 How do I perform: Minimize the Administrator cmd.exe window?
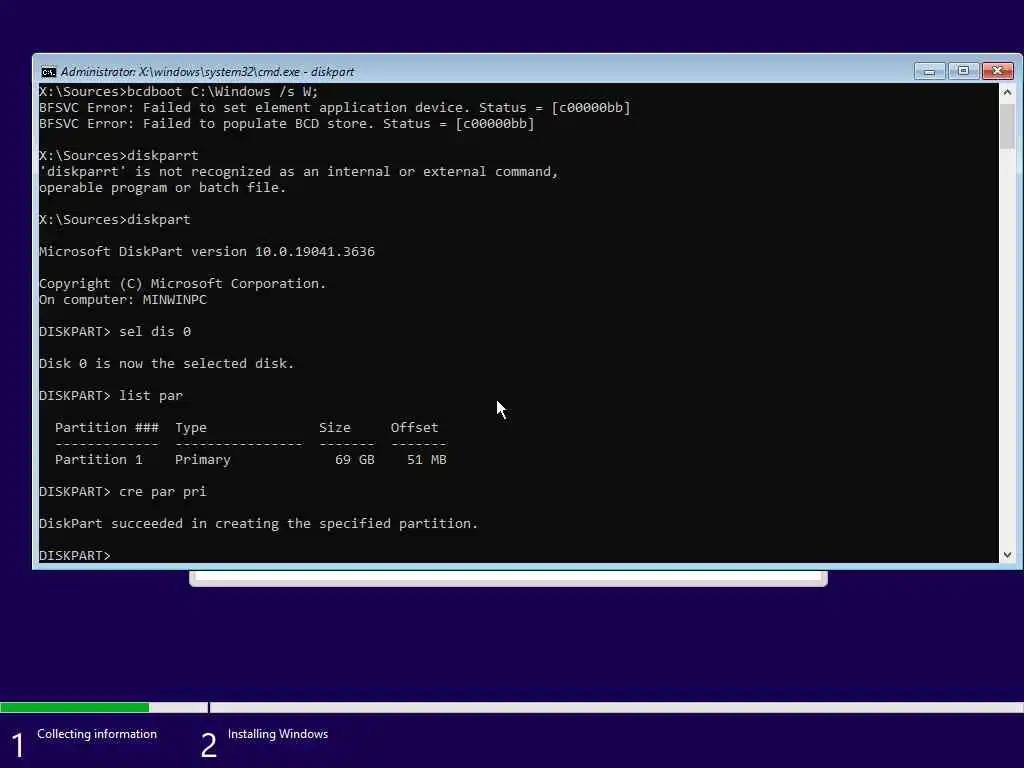(929, 71)
